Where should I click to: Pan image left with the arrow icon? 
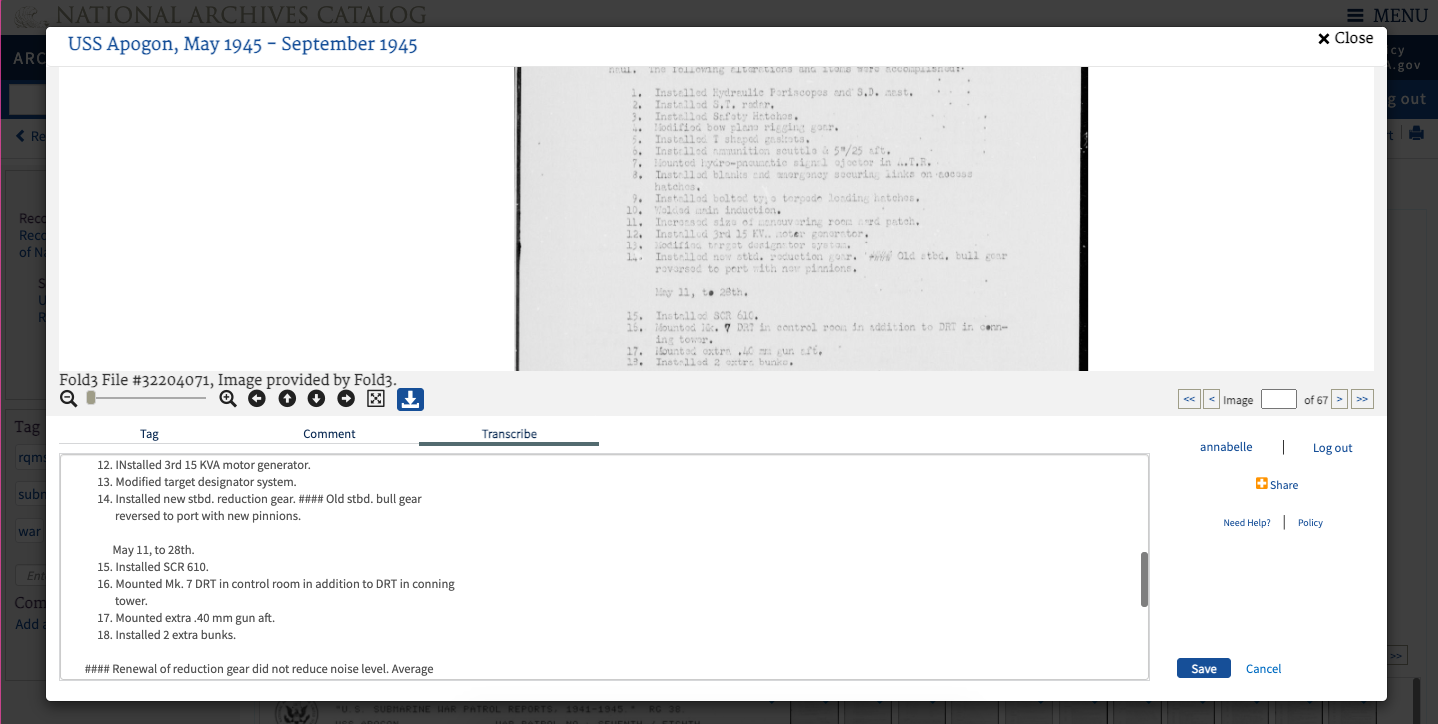[257, 399]
